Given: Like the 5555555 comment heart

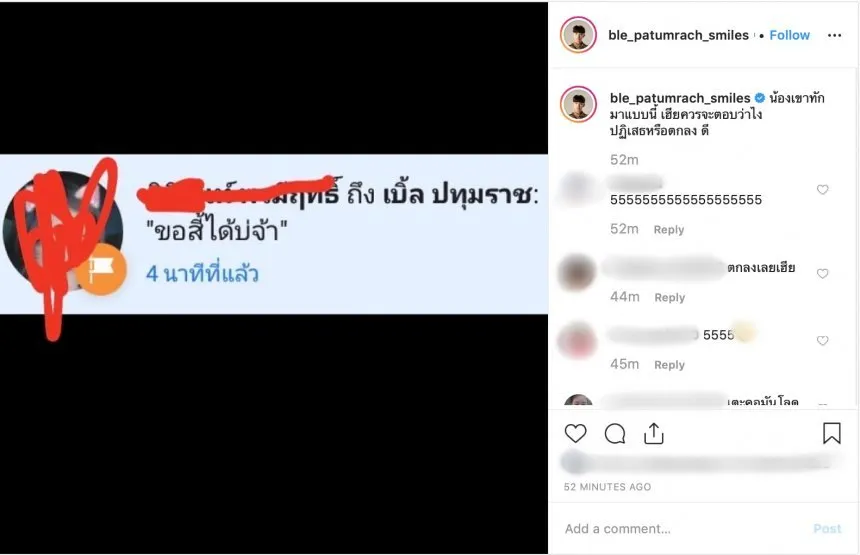Looking at the screenshot, I should coord(822,190).
